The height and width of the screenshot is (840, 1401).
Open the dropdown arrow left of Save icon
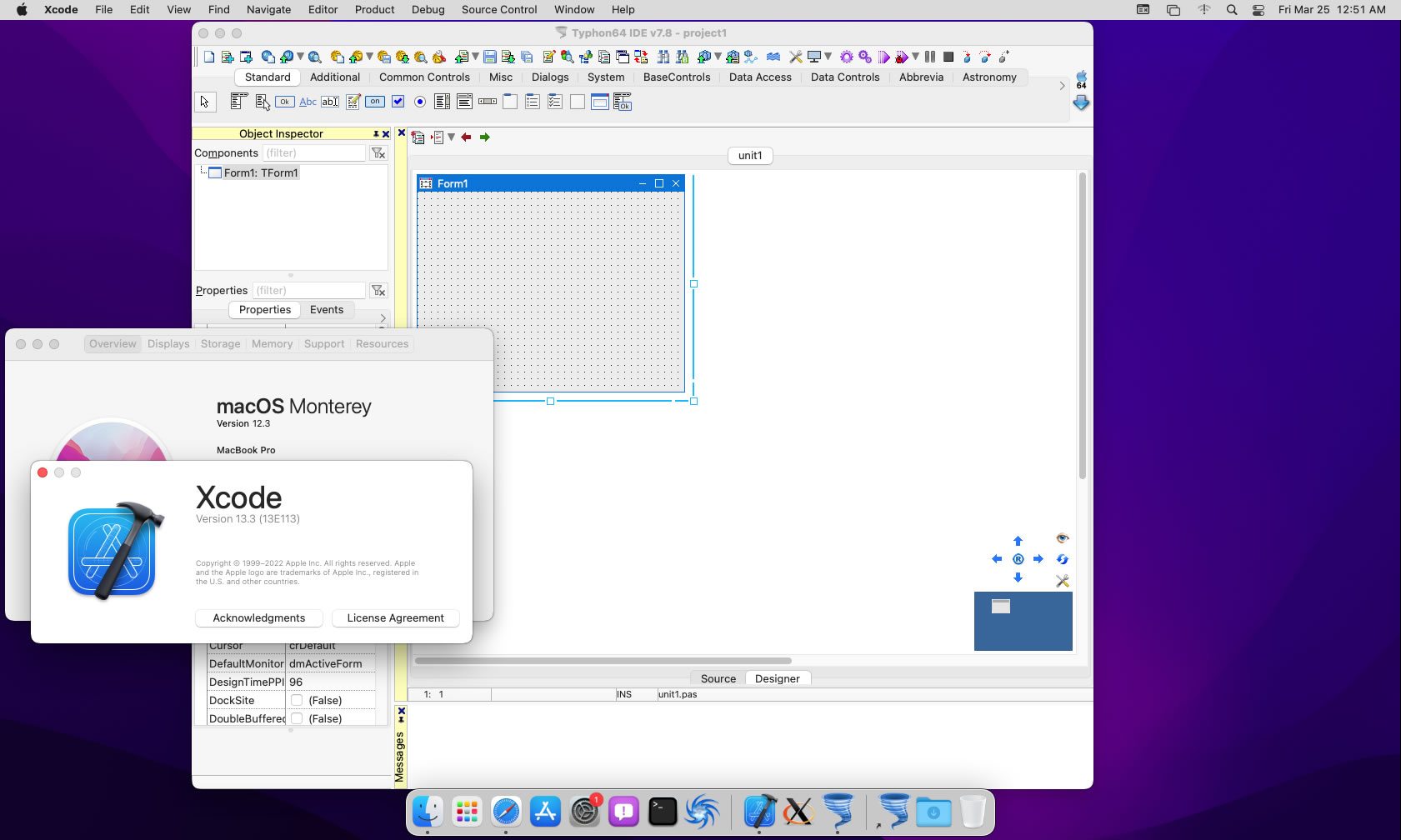(475, 57)
